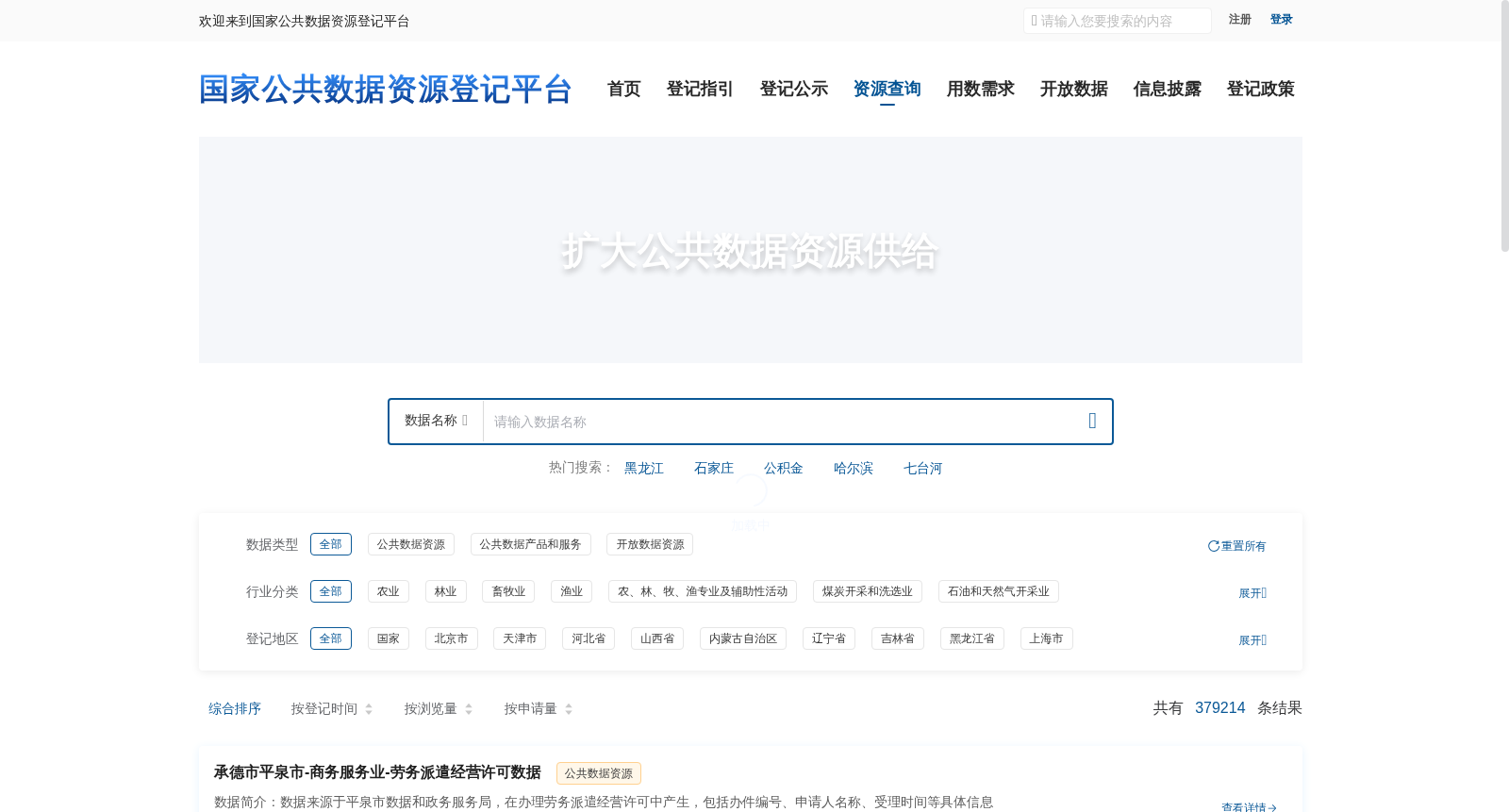The height and width of the screenshot is (812, 1509).
Task: Filter by 开放数据资源 data type
Action: 650,544
